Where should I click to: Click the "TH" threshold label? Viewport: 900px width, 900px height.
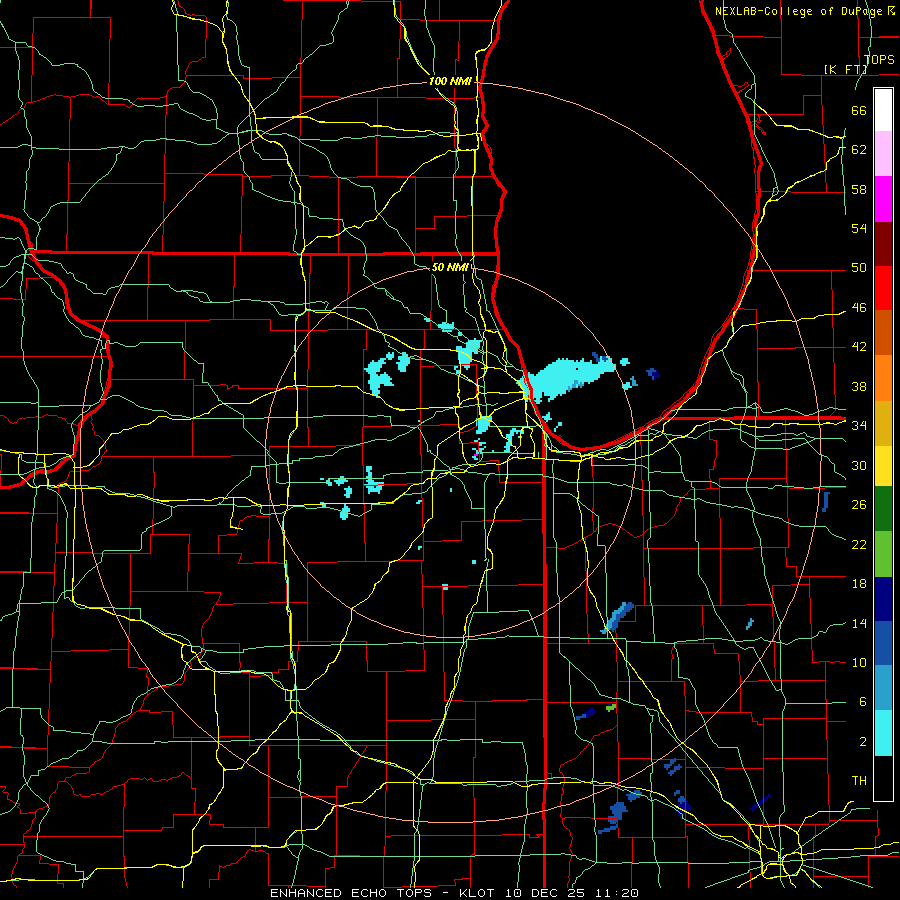click(859, 781)
